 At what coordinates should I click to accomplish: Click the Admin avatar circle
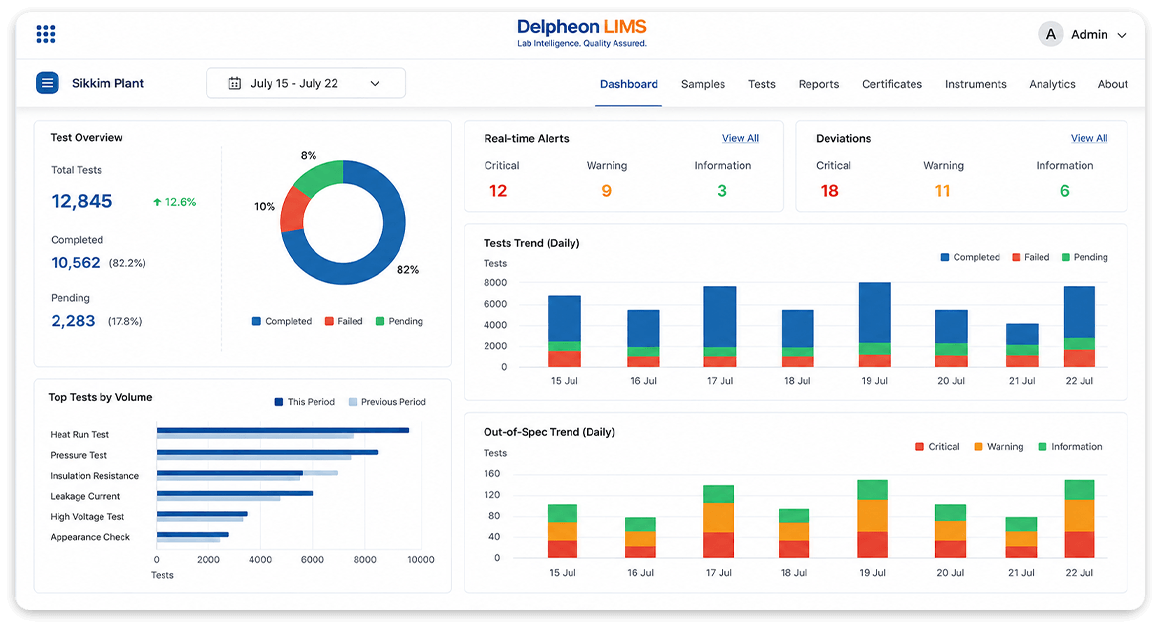[x=1050, y=34]
